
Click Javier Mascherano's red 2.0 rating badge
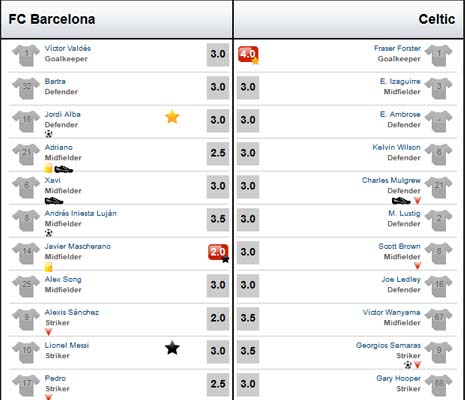[x=218, y=252]
